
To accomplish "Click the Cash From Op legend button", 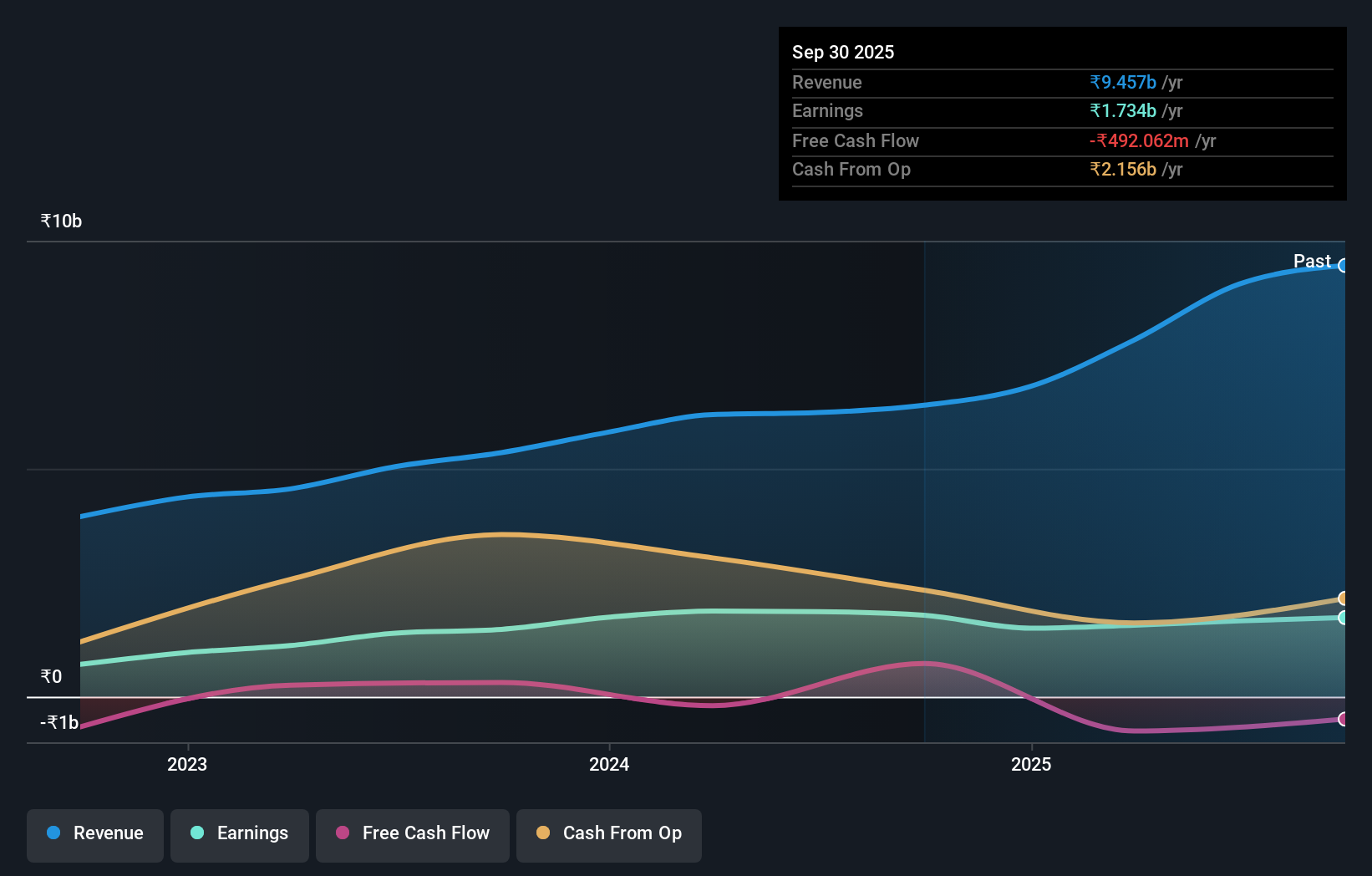I will tap(608, 833).
